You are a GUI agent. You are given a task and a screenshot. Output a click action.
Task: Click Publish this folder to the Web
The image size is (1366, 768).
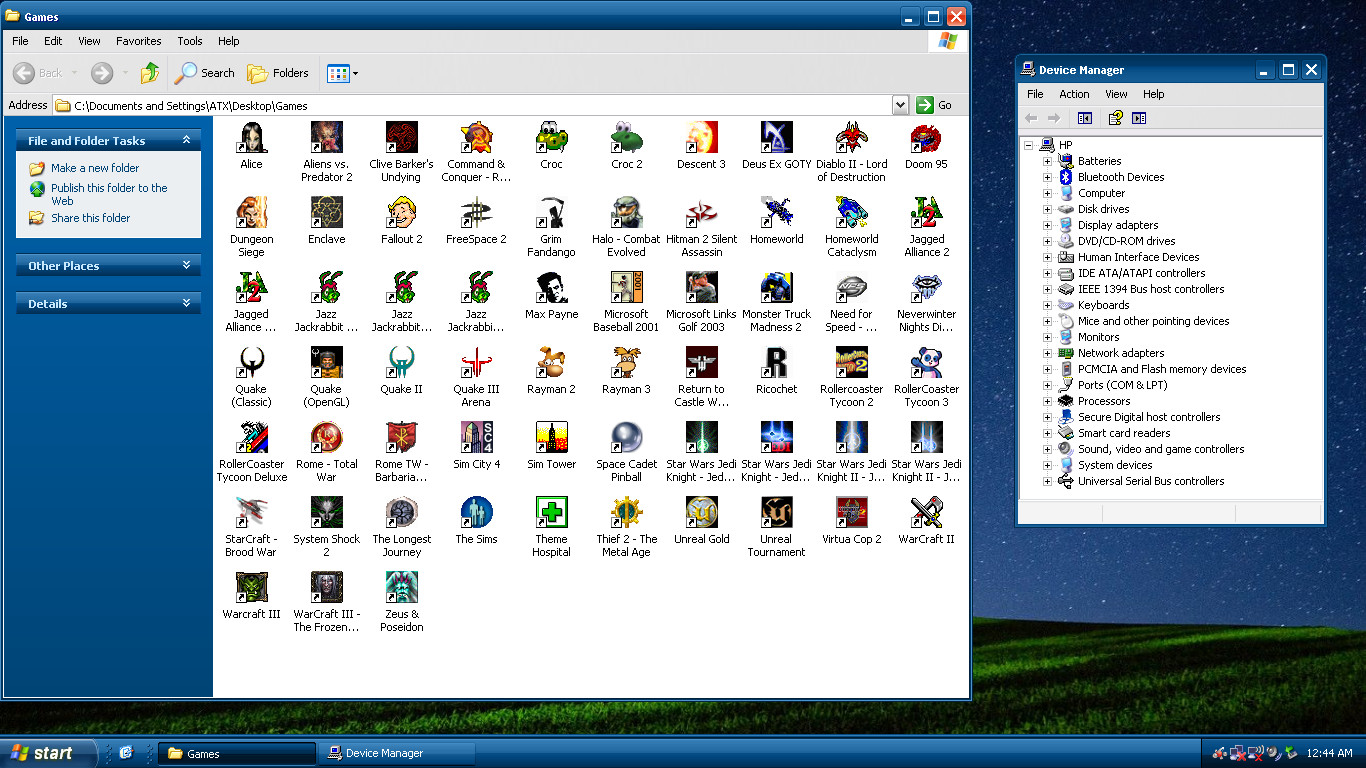[109, 194]
